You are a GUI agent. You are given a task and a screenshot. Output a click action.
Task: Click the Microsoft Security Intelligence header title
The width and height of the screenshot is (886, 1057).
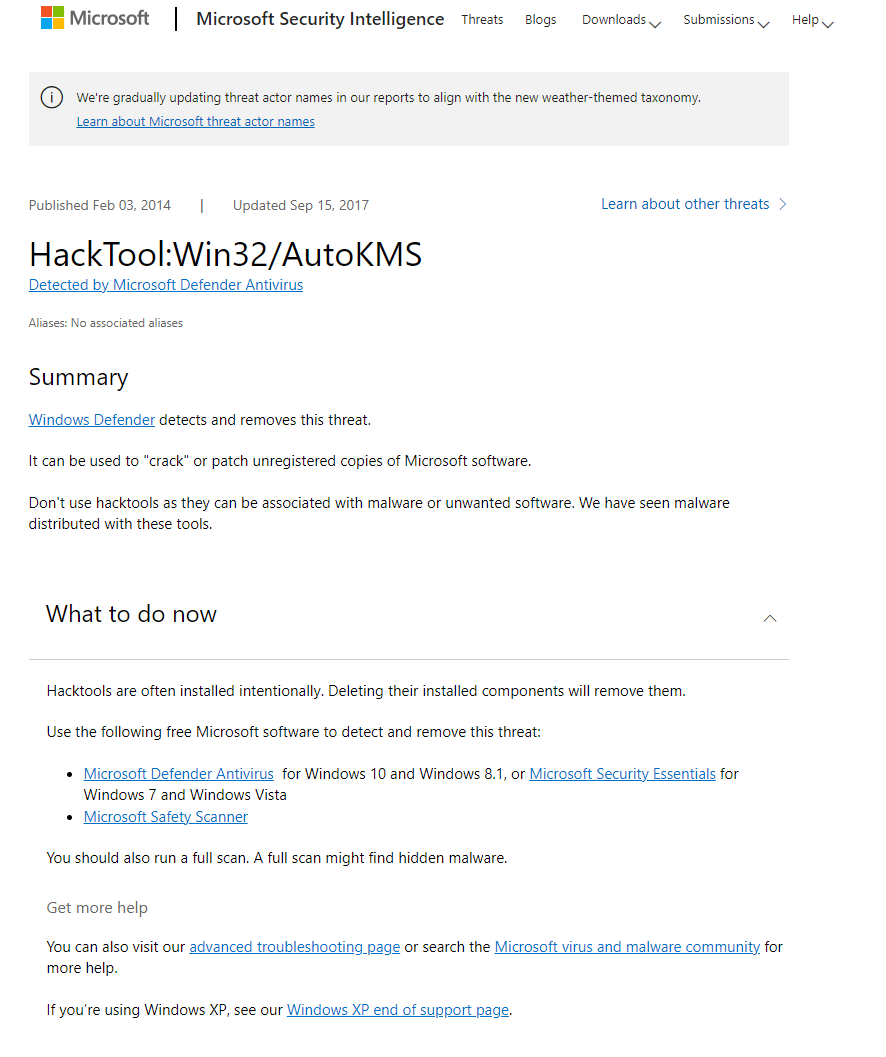coord(319,18)
